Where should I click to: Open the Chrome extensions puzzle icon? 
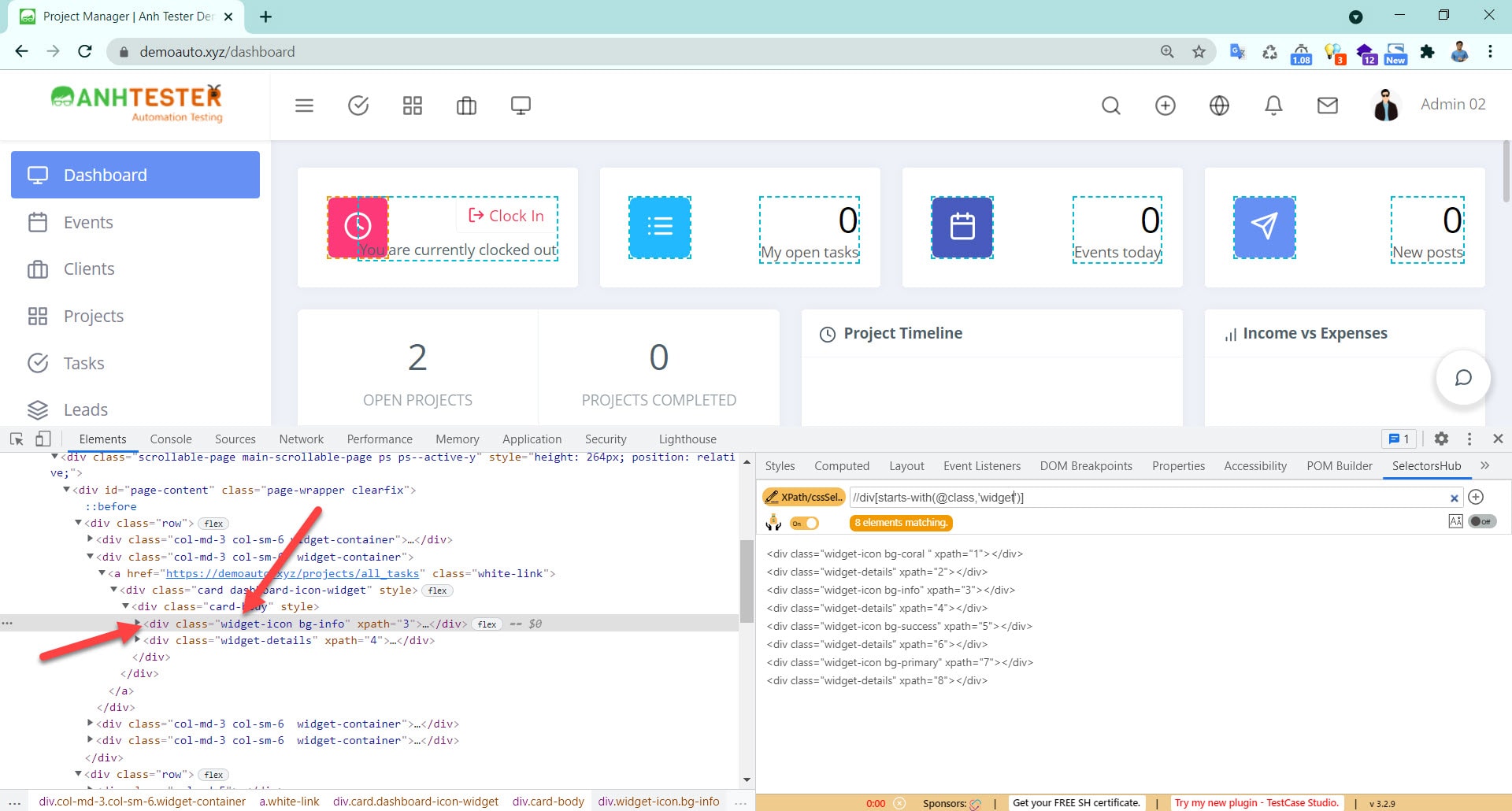pos(1427,52)
